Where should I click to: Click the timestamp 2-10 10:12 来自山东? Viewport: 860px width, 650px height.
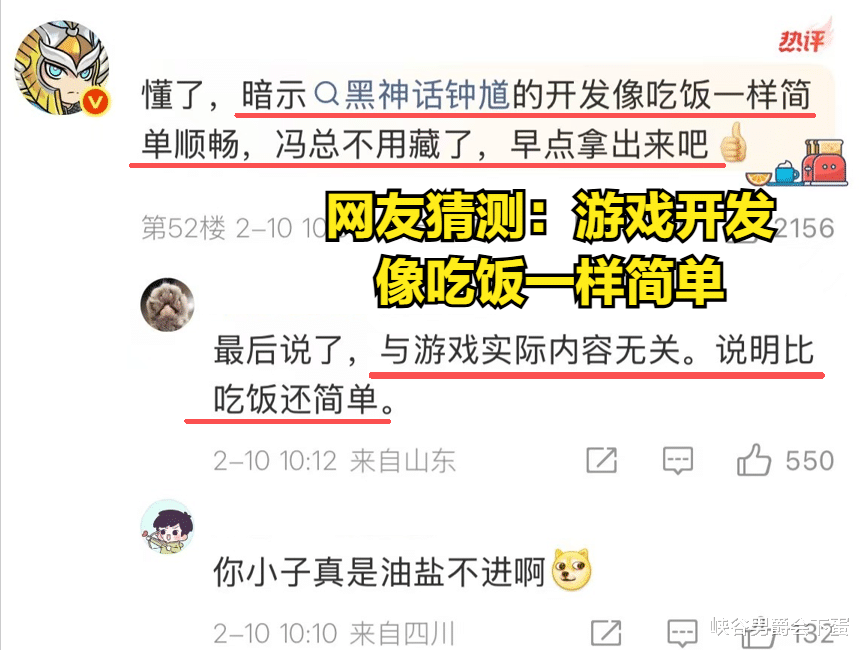coord(335,461)
